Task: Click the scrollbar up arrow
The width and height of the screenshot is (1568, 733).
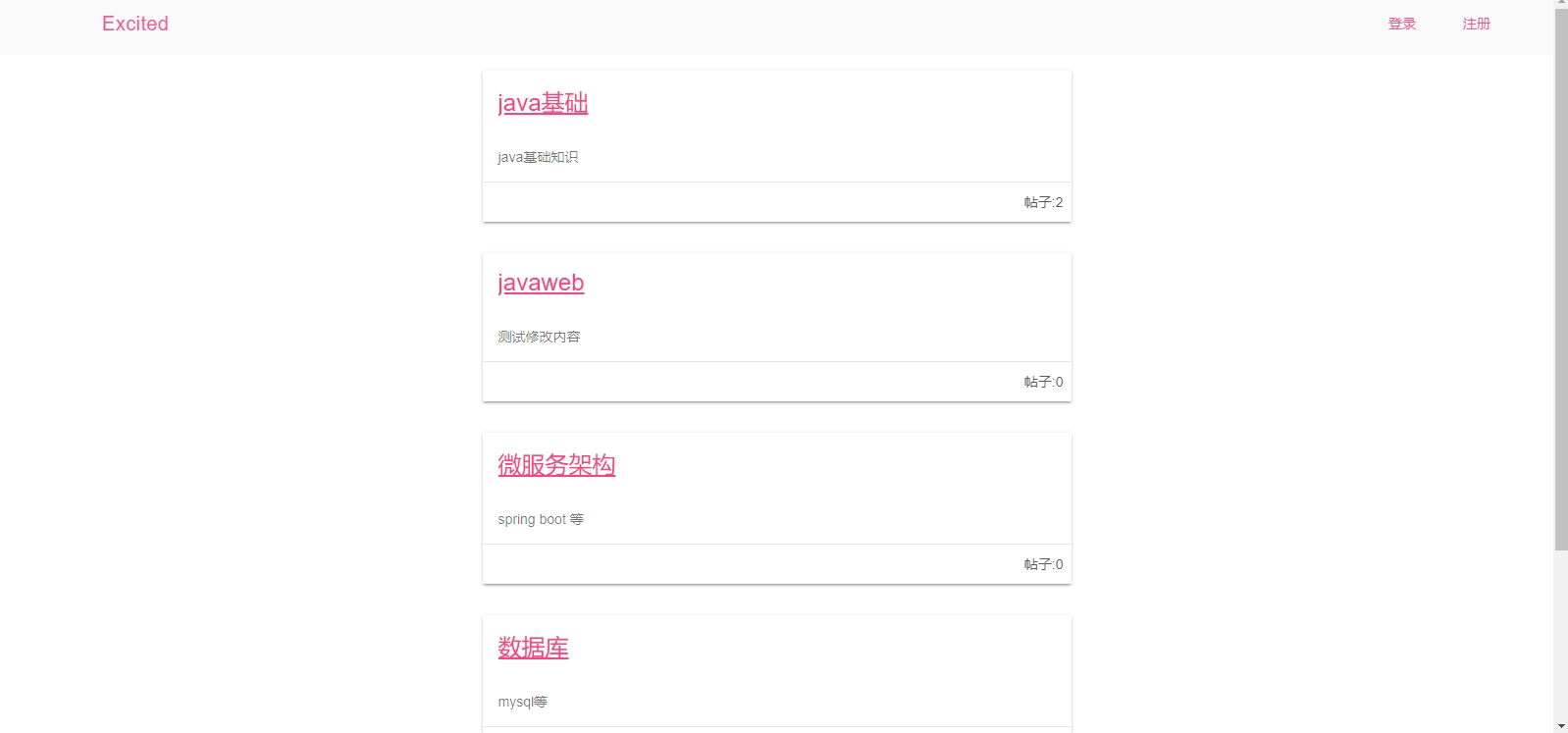Action: coord(1561,4)
